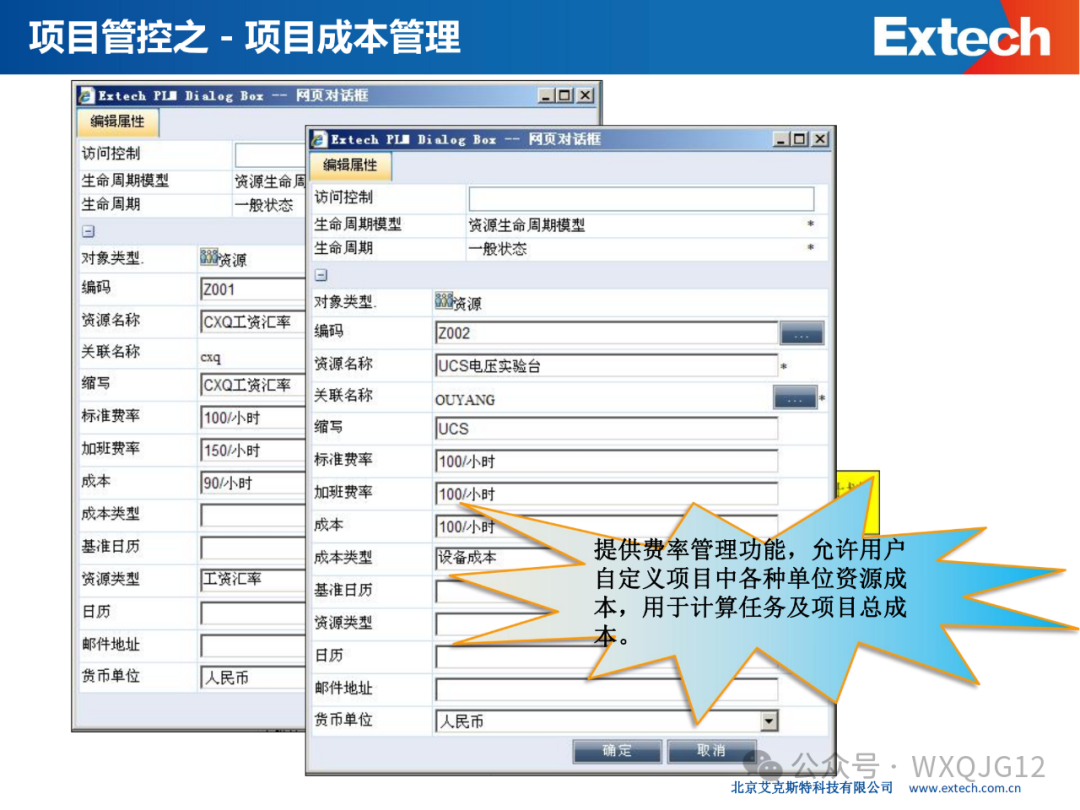This screenshot has width=1080, height=810.
Task: Click the 100/小时 标准费率 field in back dialog
Action: point(252,417)
